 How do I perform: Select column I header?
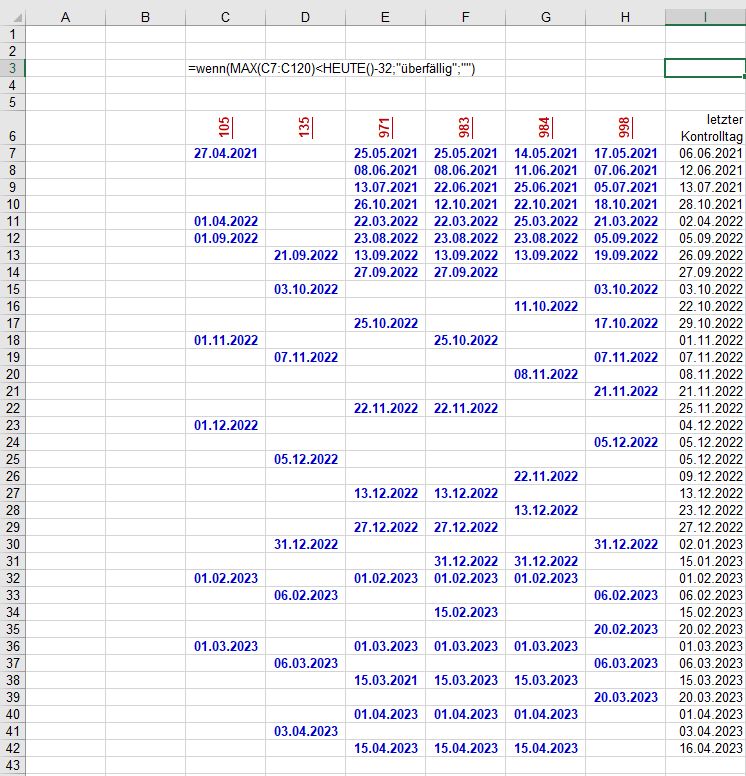point(705,18)
